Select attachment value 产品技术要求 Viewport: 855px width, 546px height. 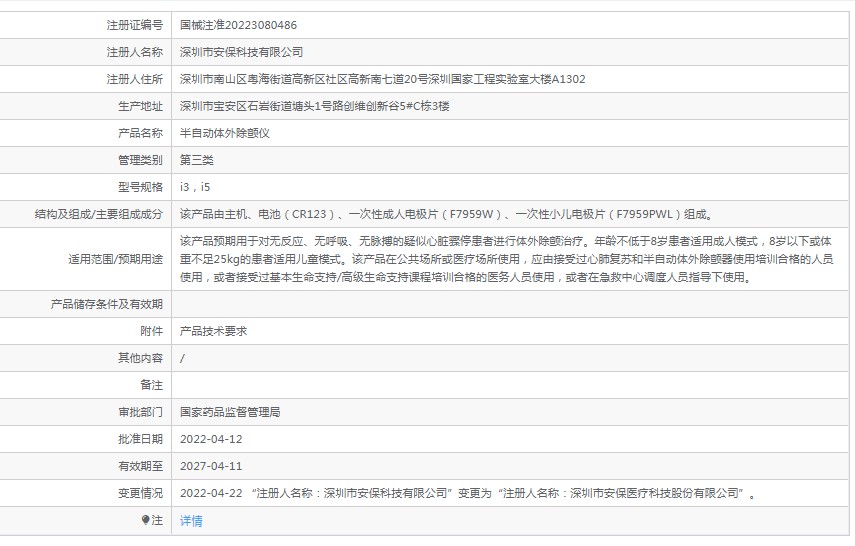pyautogui.click(x=213, y=331)
